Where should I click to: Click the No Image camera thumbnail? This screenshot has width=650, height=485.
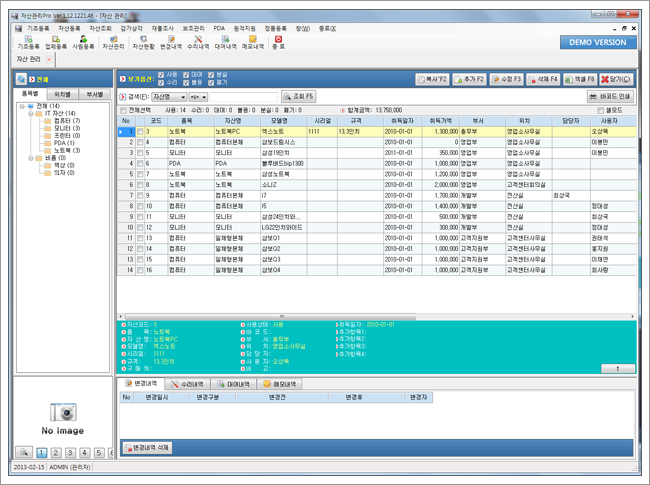[63, 412]
